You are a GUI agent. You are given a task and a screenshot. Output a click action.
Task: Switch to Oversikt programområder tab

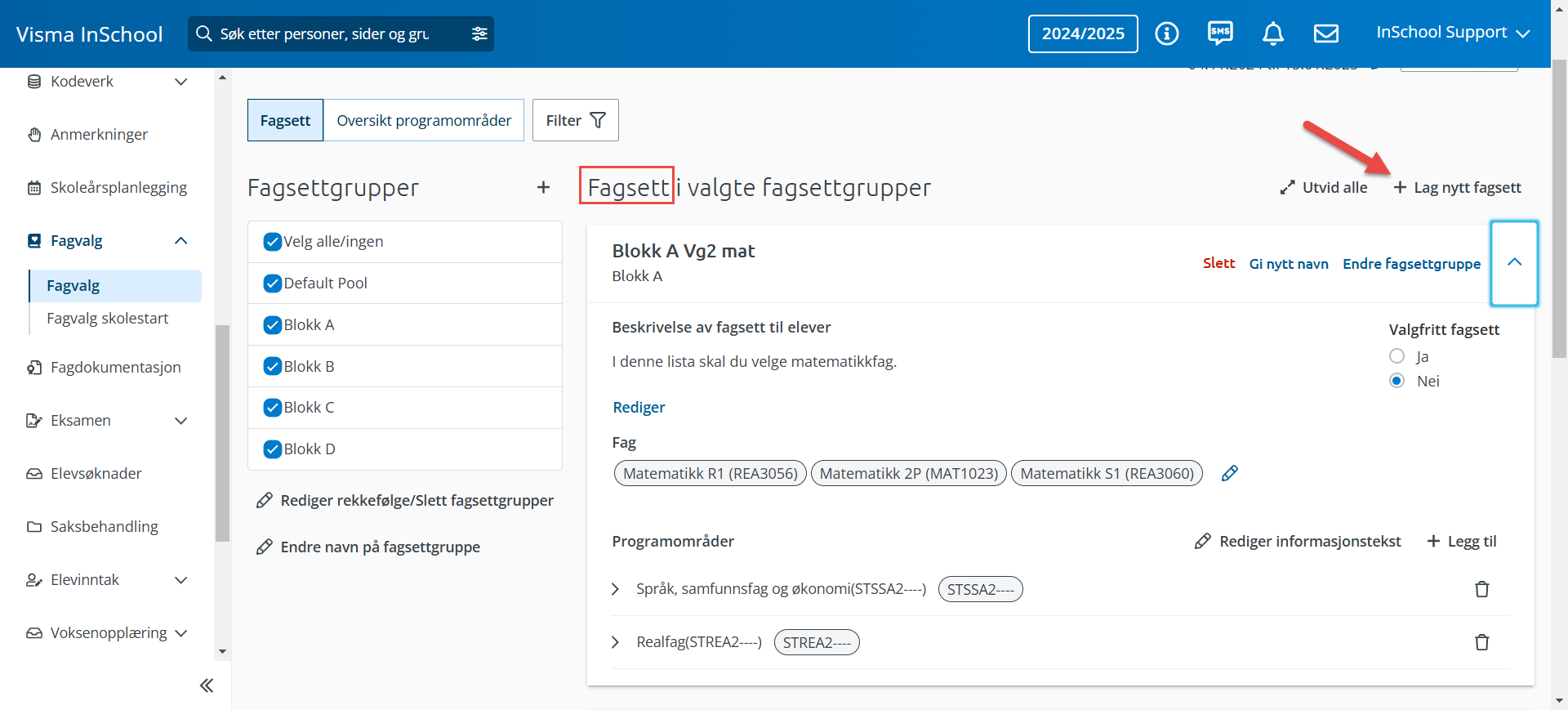424,120
